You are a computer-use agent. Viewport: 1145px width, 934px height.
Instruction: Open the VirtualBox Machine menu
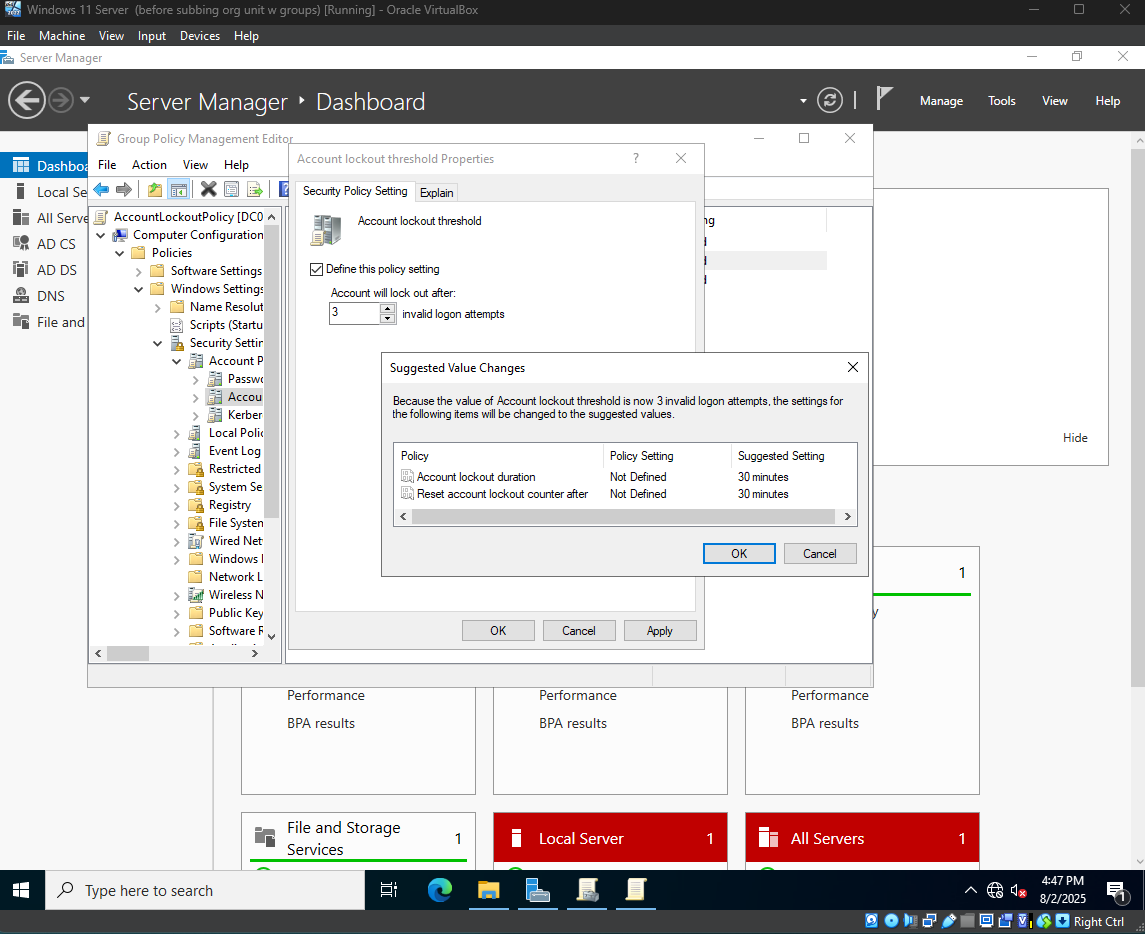[61, 36]
